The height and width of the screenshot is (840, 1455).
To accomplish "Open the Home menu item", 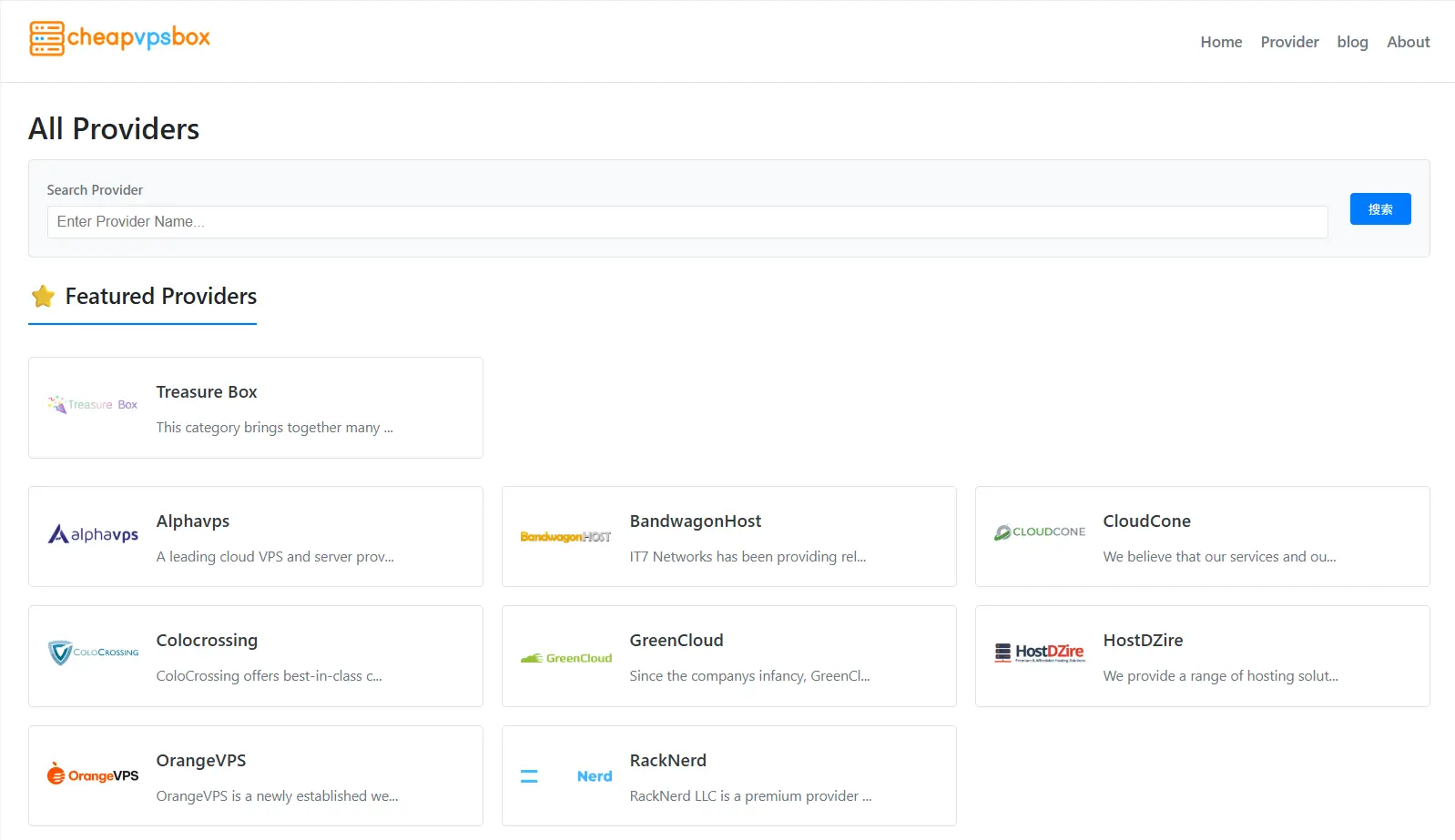I will click(x=1221, y=42).
